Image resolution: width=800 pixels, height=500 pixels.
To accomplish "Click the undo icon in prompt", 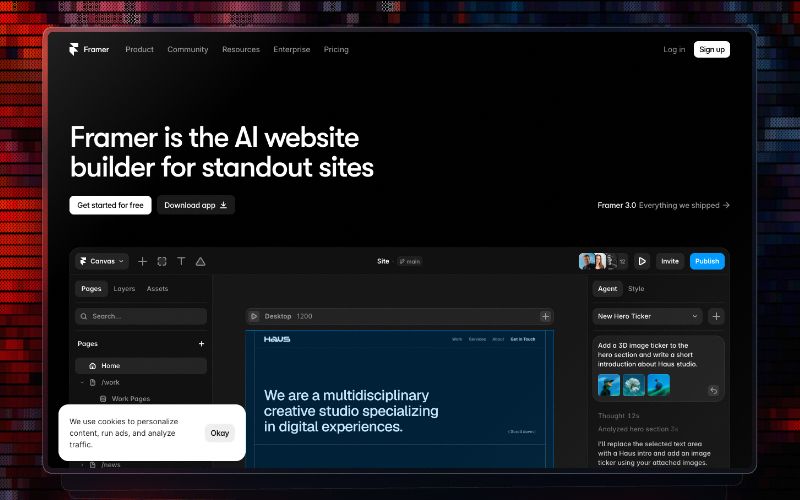I will (714, 391).
